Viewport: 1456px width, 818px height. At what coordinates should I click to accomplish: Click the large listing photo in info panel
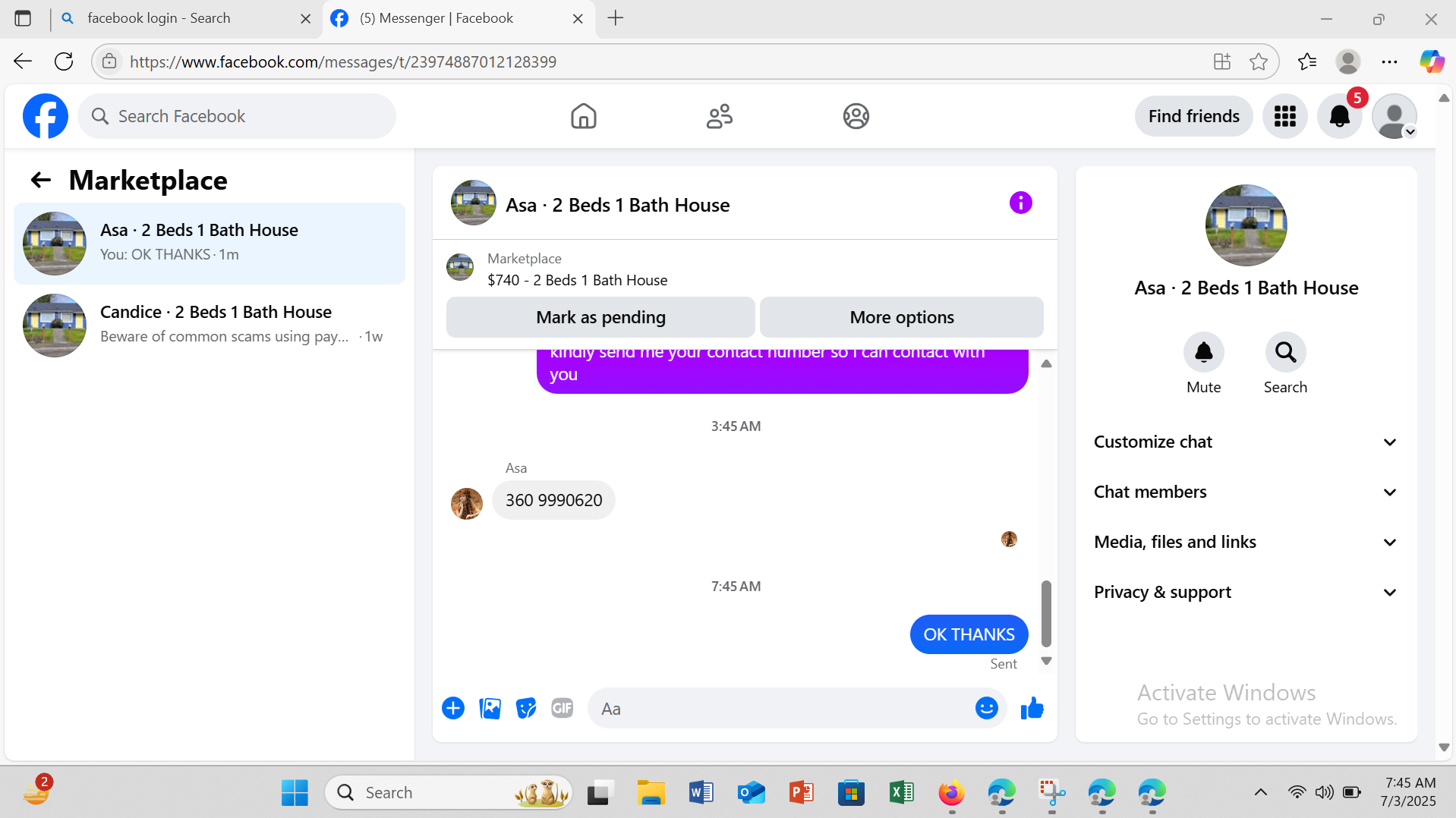pyautogui.click(x=1246, y=225)
